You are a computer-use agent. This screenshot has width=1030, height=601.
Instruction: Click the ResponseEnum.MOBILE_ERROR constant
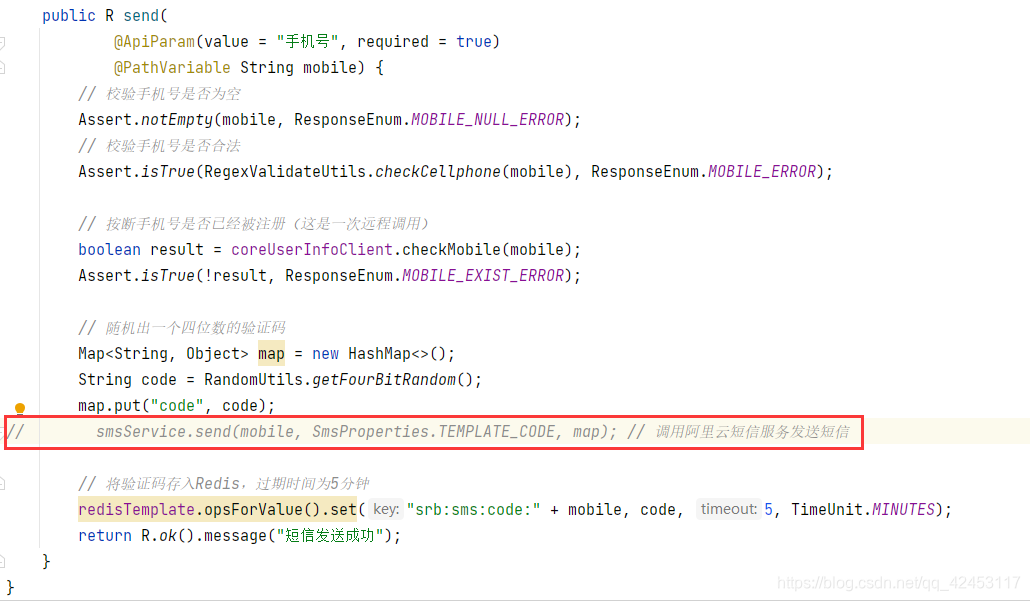coord(704,172)
